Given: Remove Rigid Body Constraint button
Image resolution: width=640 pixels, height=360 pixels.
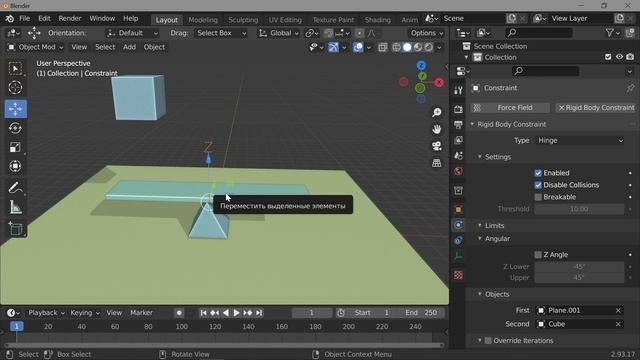Looking at the screenshot, I should [x=596, y=108].
